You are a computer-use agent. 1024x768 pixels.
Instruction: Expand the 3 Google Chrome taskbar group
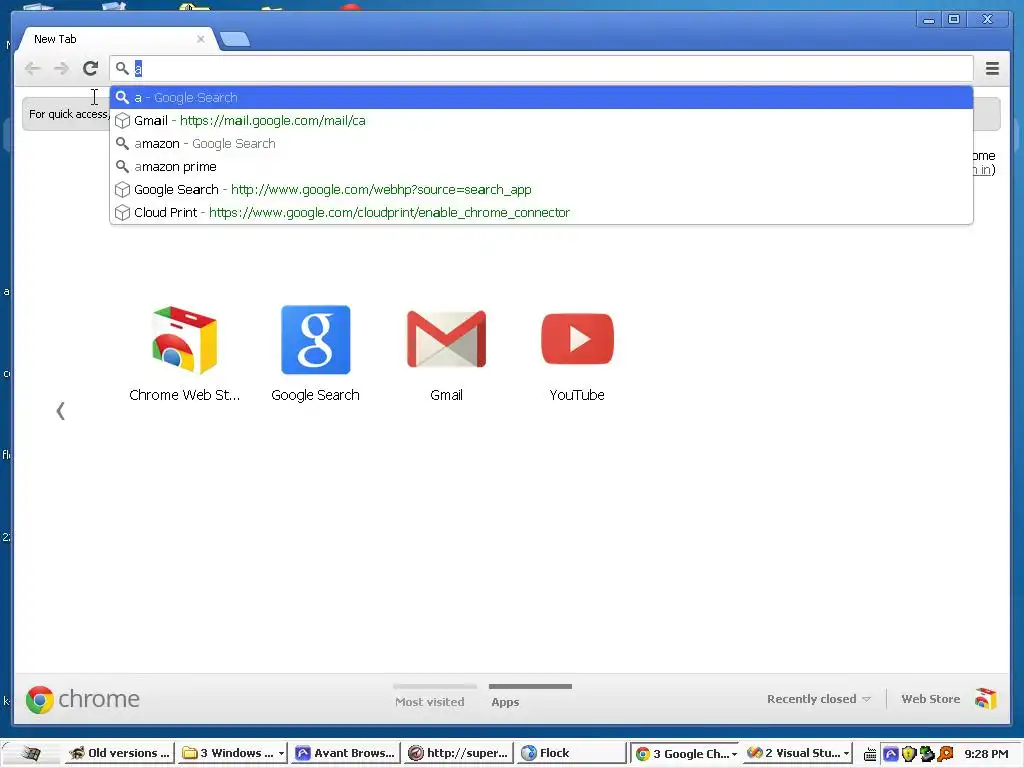click(686, 753)
